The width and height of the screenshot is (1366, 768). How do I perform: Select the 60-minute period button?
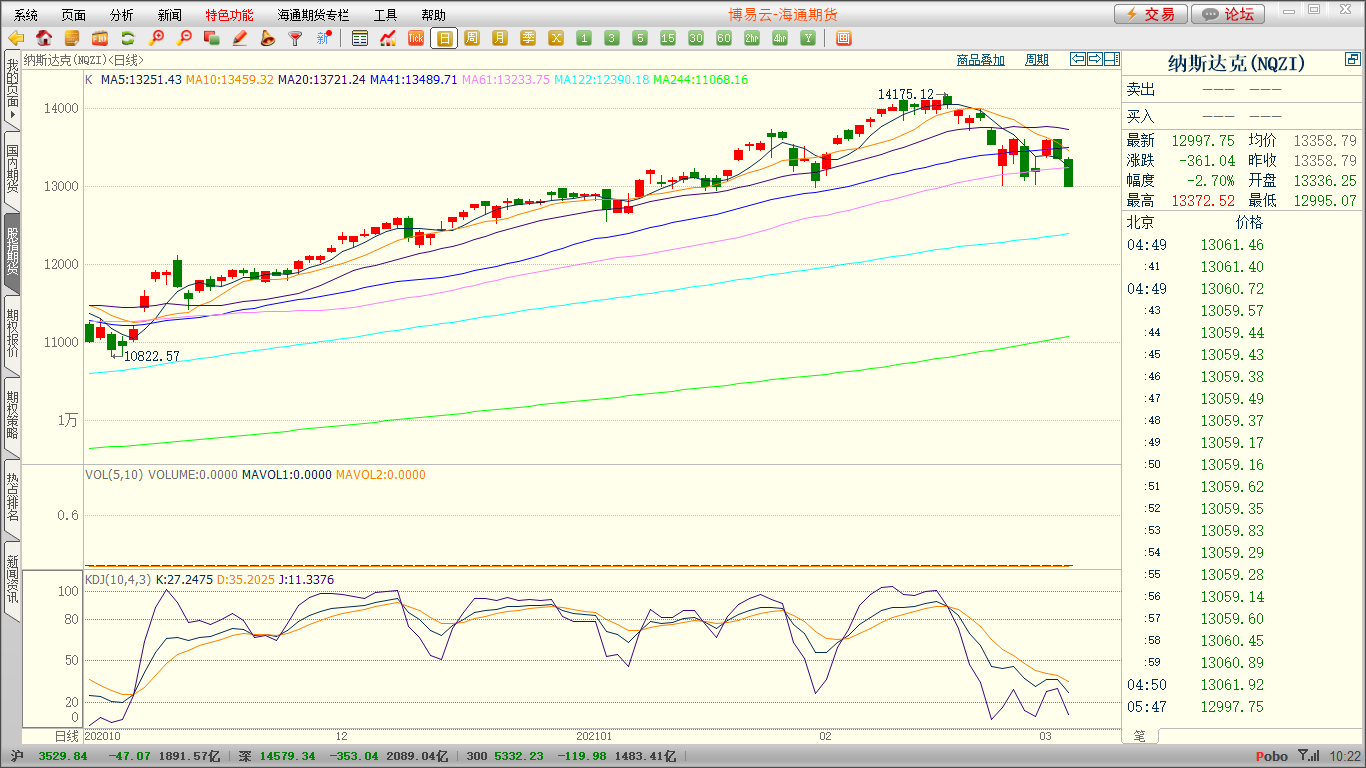724,38
